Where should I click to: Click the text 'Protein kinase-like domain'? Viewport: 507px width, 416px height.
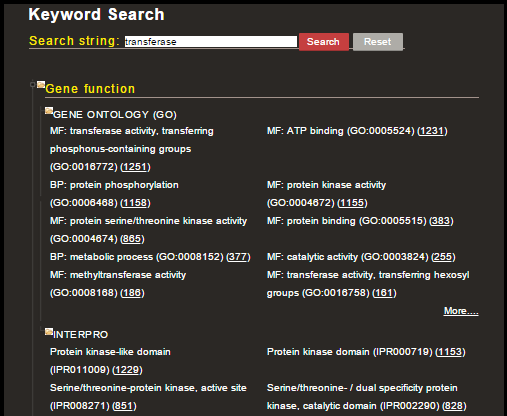pos(110,352)
